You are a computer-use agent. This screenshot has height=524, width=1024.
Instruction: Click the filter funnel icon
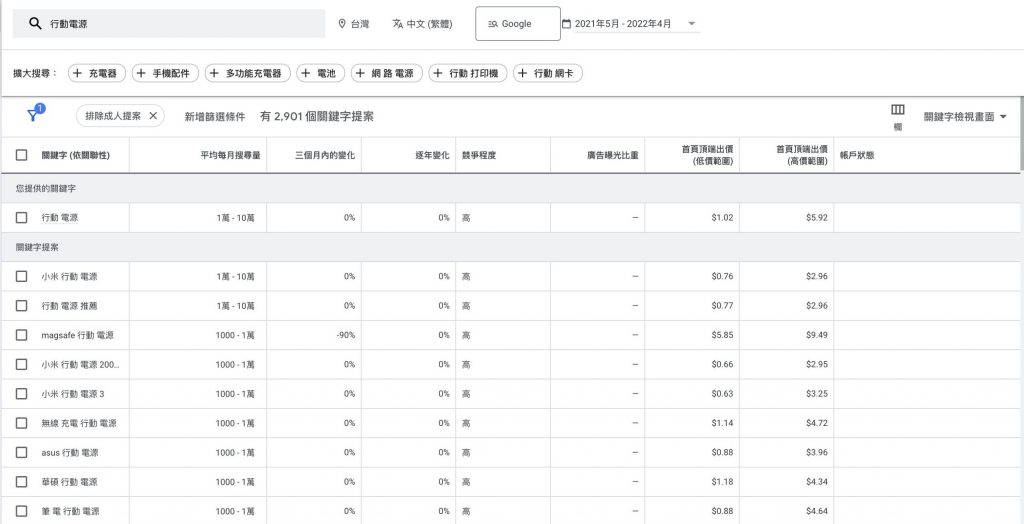coord(32,116)
